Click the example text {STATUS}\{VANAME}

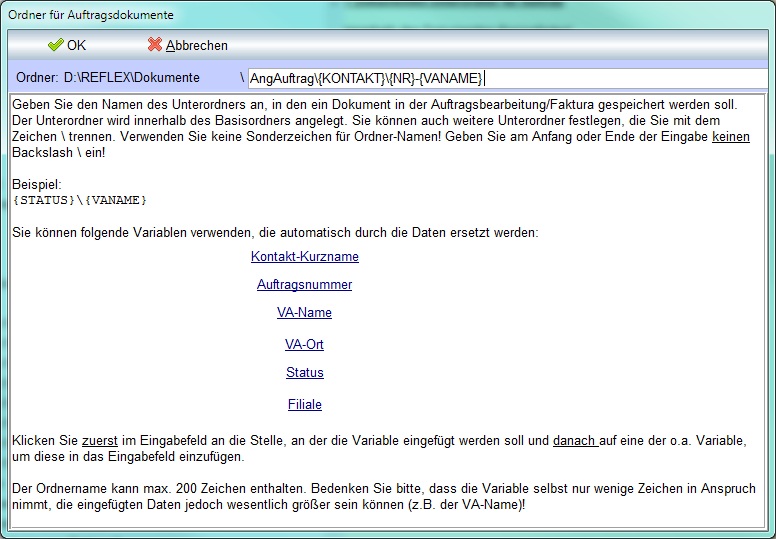(x=80, y=200)
